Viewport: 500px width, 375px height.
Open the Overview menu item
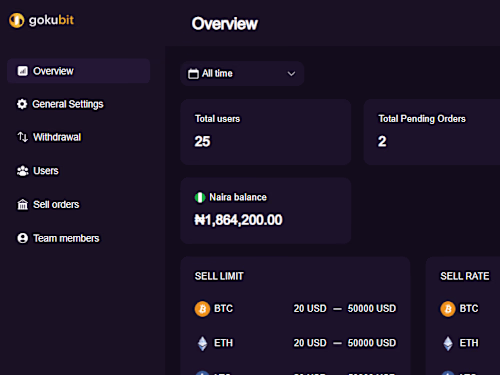[x=79, y=71]
